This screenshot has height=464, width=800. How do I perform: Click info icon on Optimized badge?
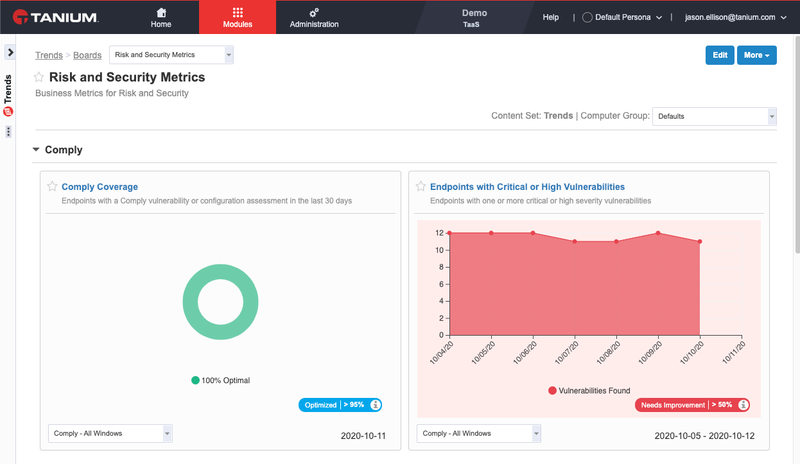(375, 405)
